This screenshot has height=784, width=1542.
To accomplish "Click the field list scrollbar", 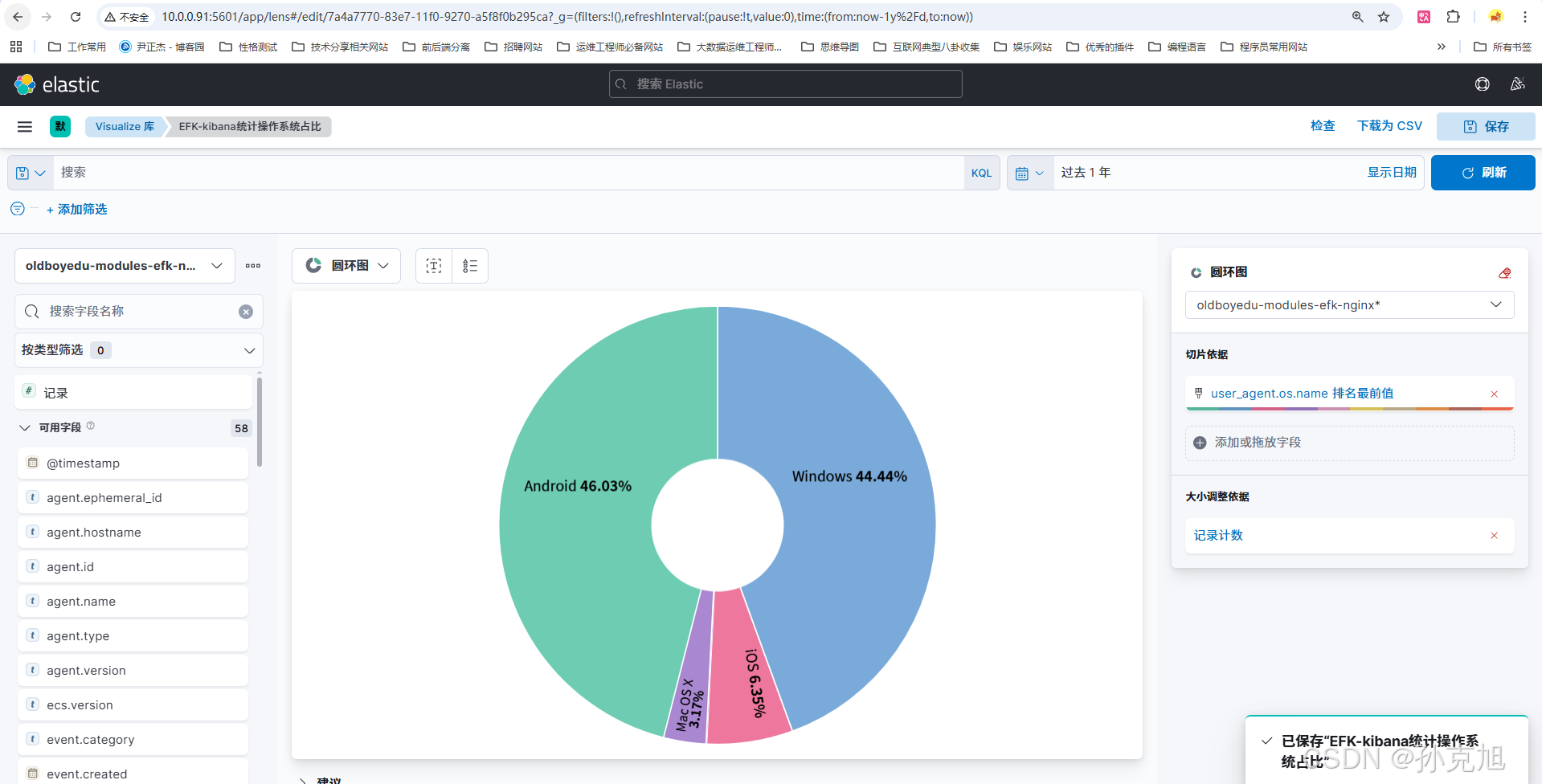I will tap(259, 422).
